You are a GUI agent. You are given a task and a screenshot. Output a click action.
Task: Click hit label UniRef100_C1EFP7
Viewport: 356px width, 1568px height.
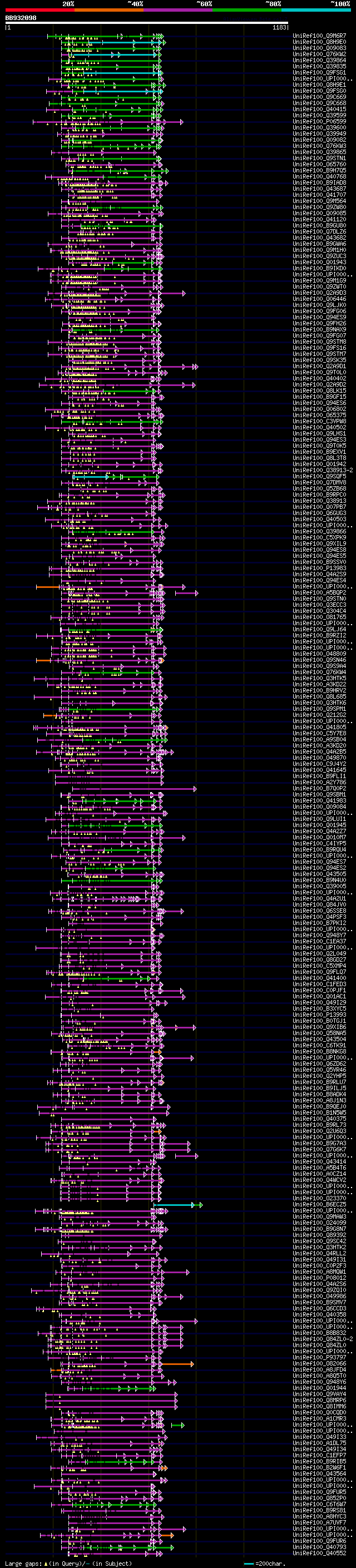[x=319, y=1455]
